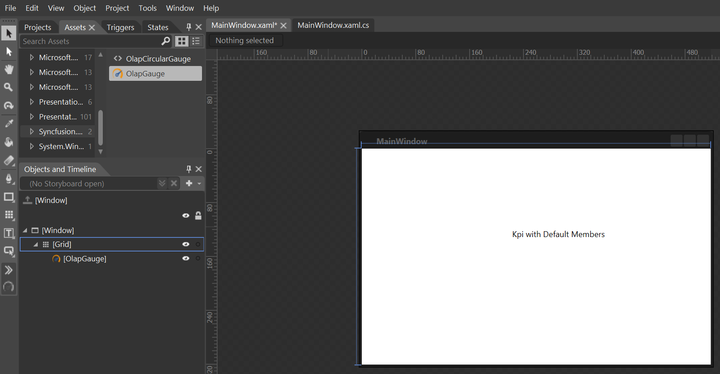
Task: Pin the Assets panel
Action: tap(188, 27)
